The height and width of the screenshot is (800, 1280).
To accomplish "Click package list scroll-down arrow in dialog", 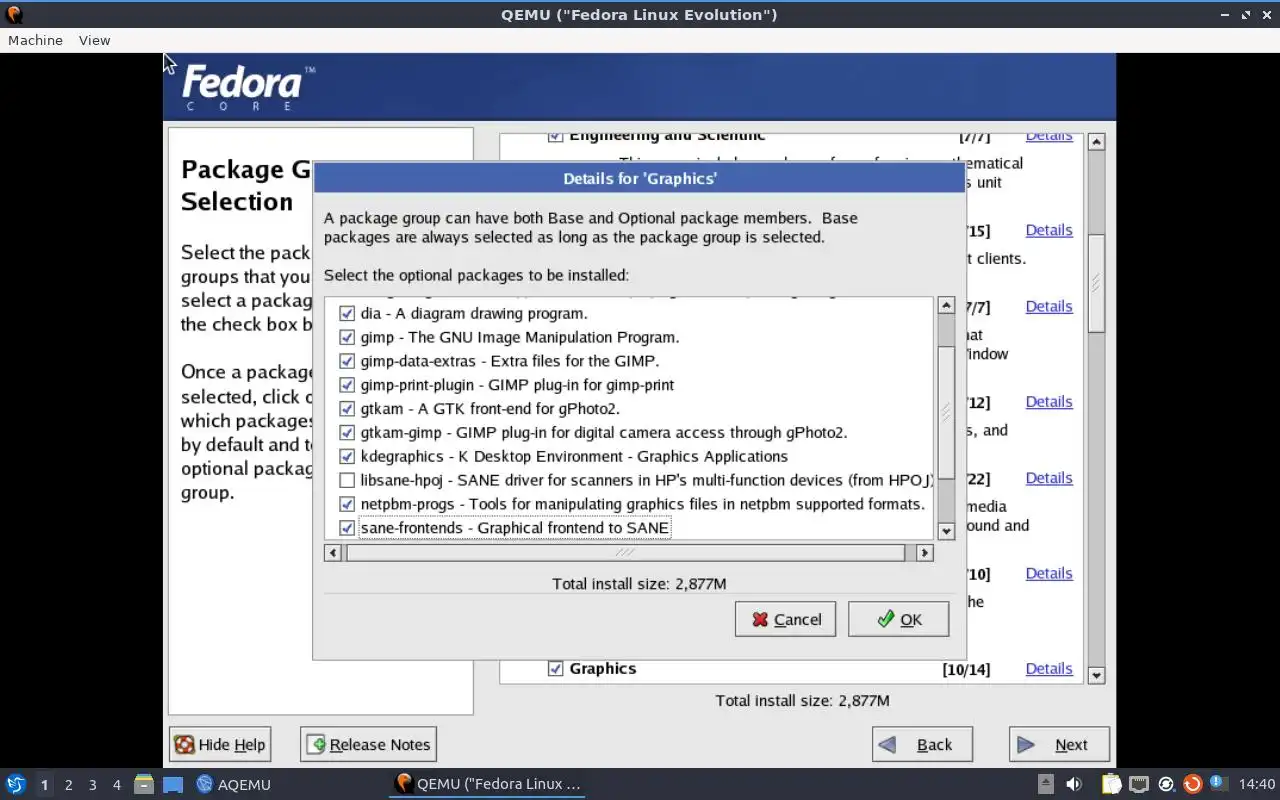I will (946, 531).
